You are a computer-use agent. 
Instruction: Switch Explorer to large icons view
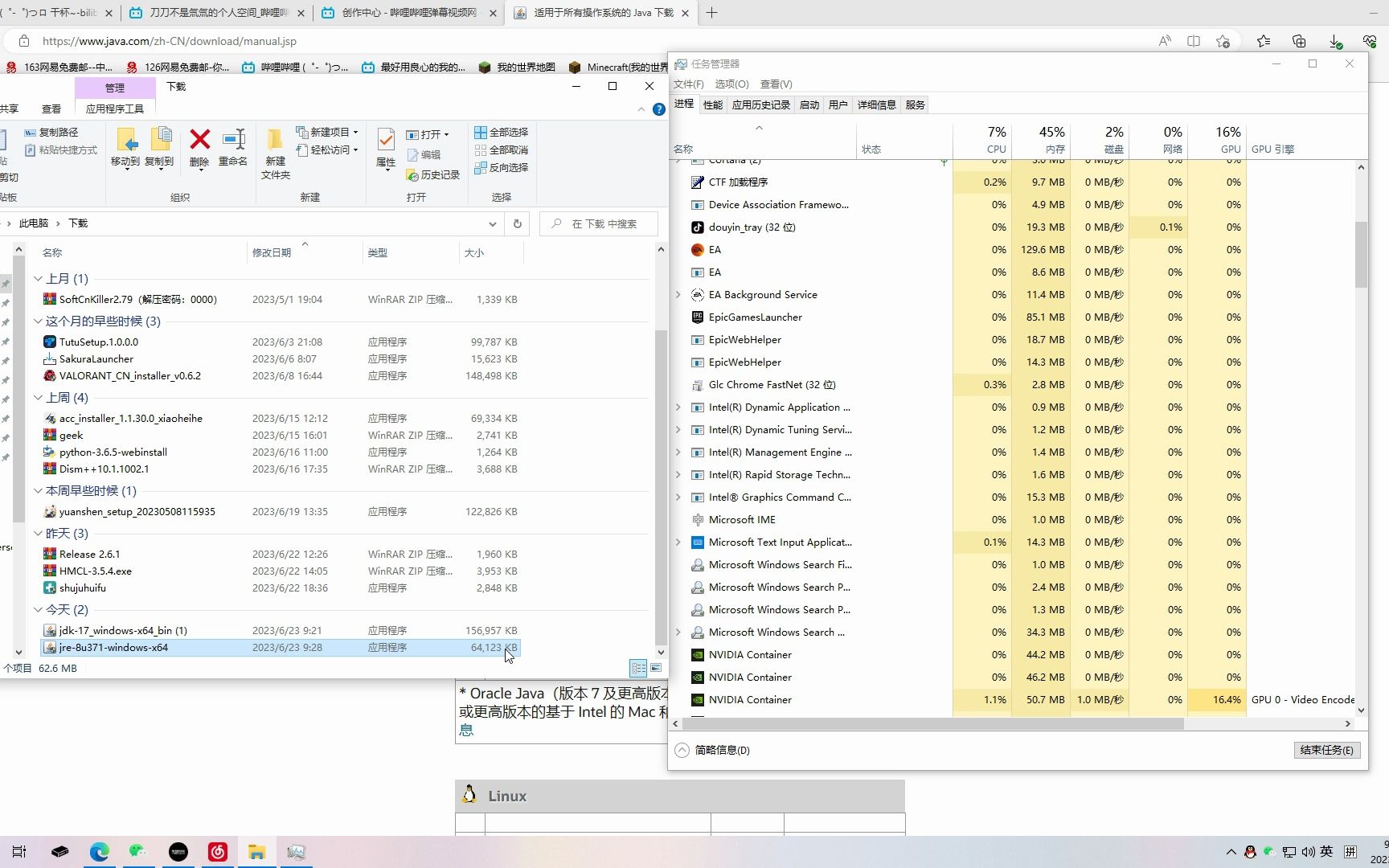tap(656, 668)
